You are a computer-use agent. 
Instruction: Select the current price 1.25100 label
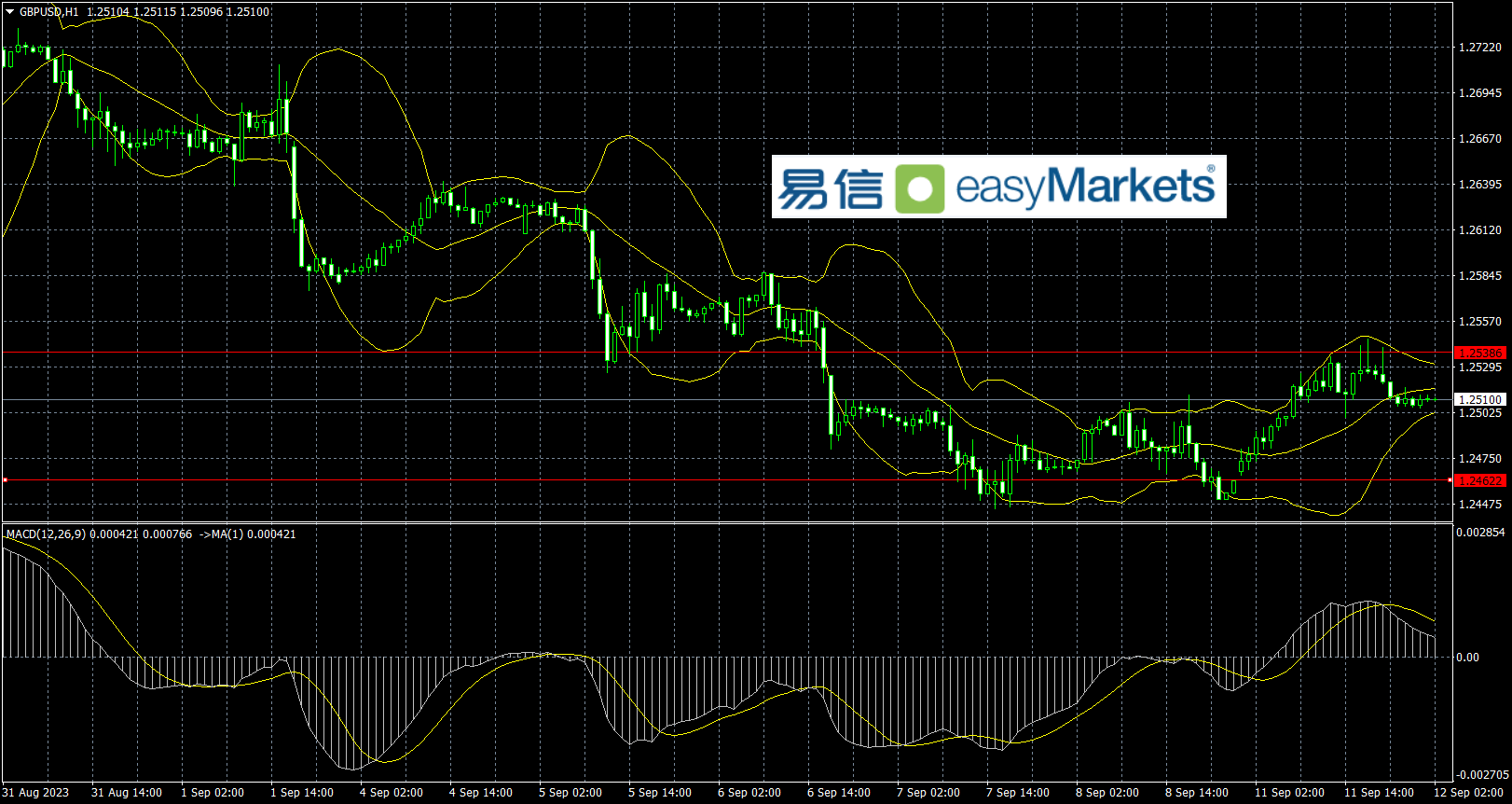(1480, 399)
